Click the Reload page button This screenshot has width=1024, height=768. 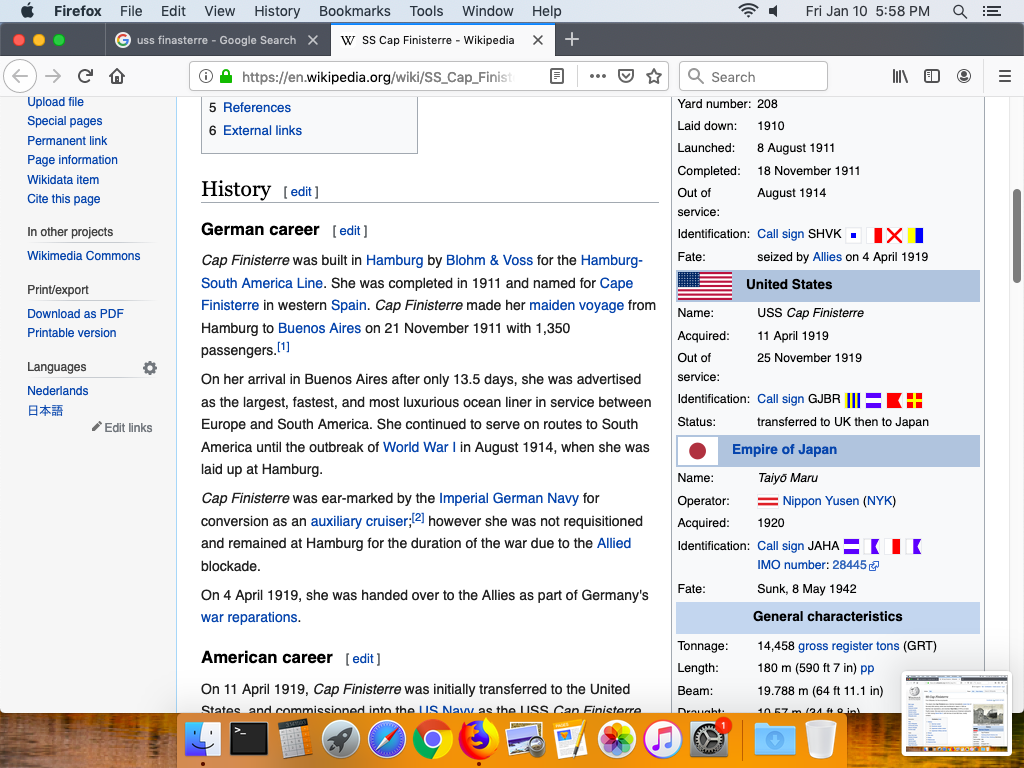(86, 77)
